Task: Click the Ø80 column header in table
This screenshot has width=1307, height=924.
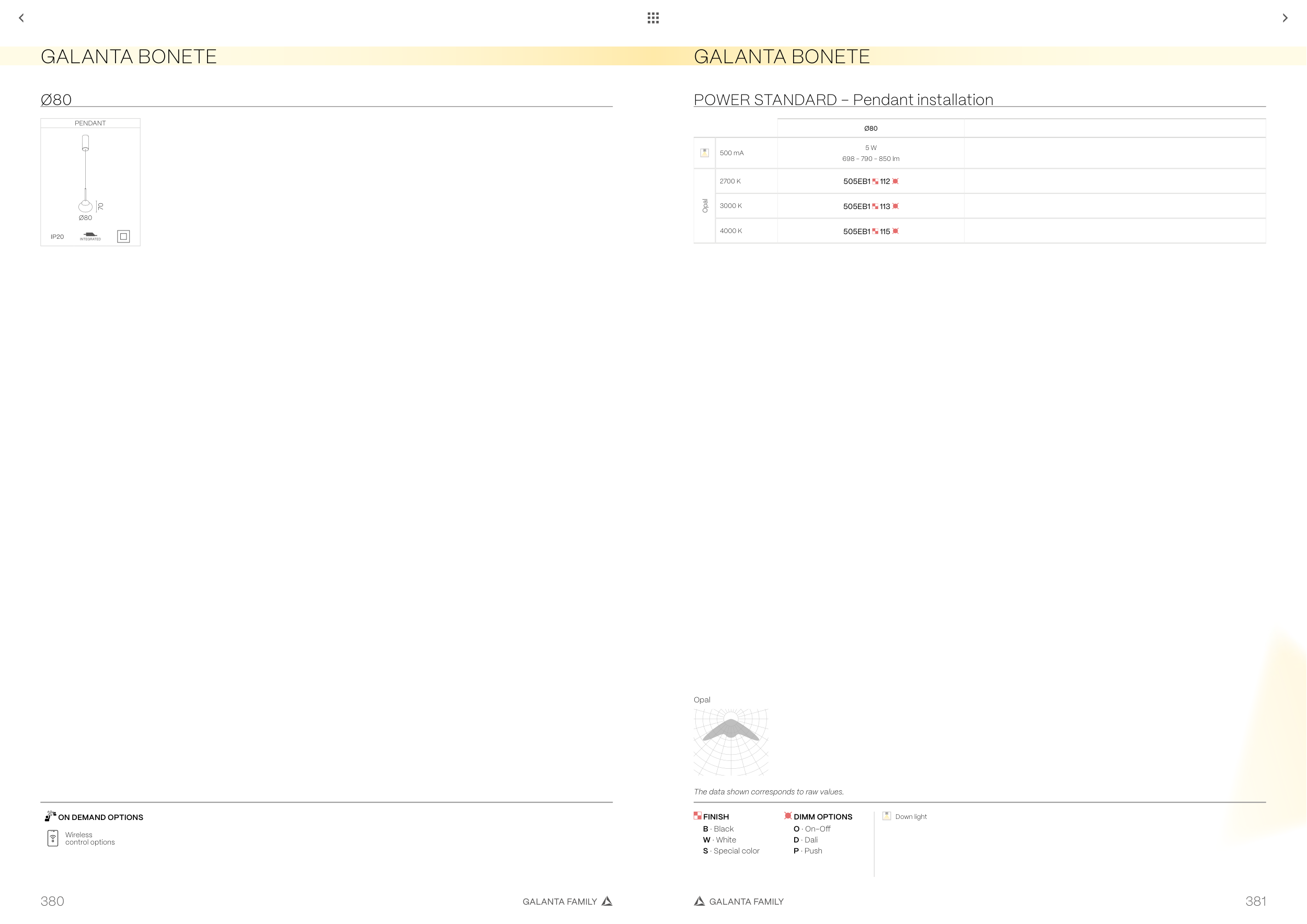Action: coord(870,129)
